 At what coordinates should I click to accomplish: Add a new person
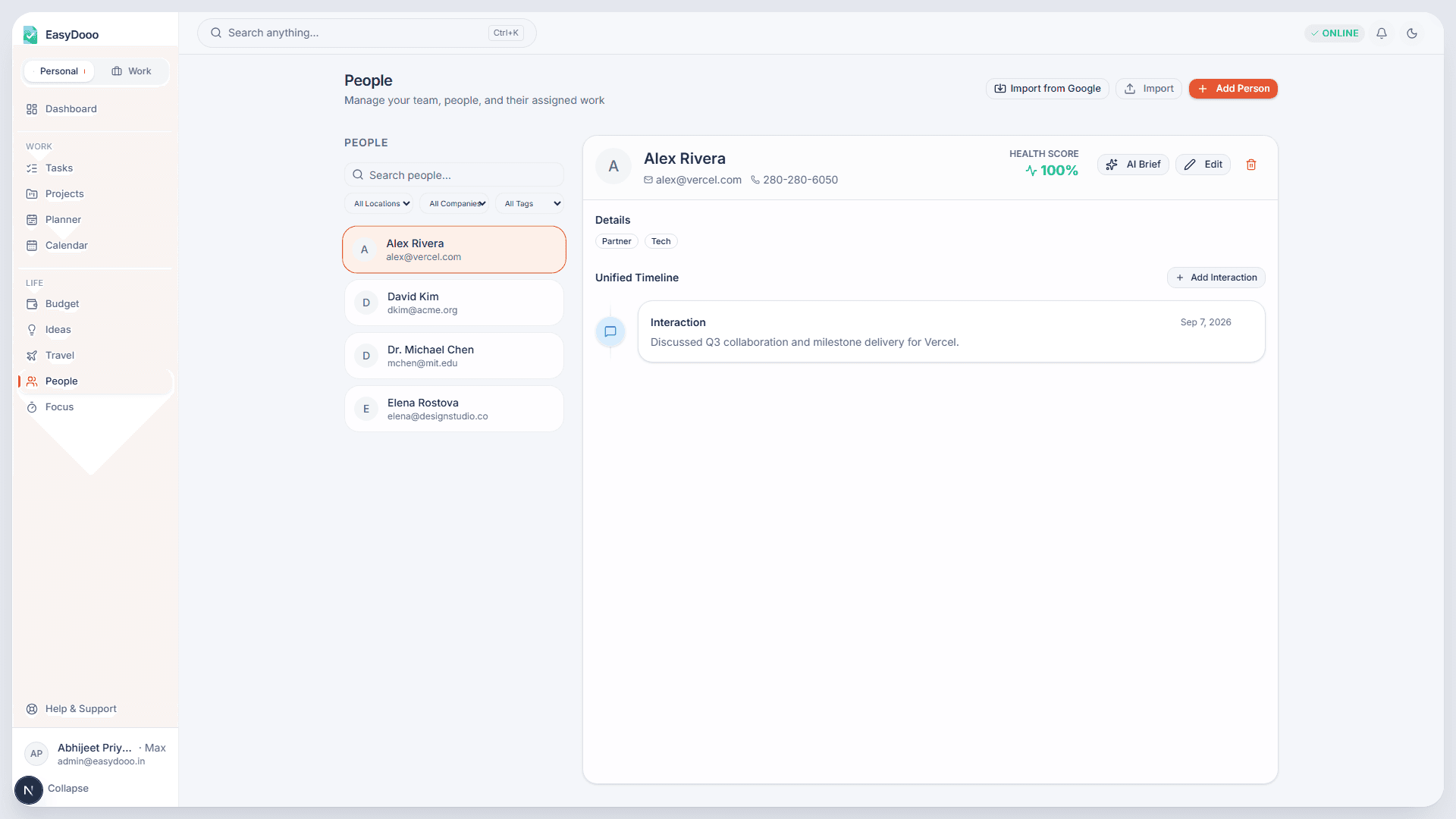tap(1233, 89)
